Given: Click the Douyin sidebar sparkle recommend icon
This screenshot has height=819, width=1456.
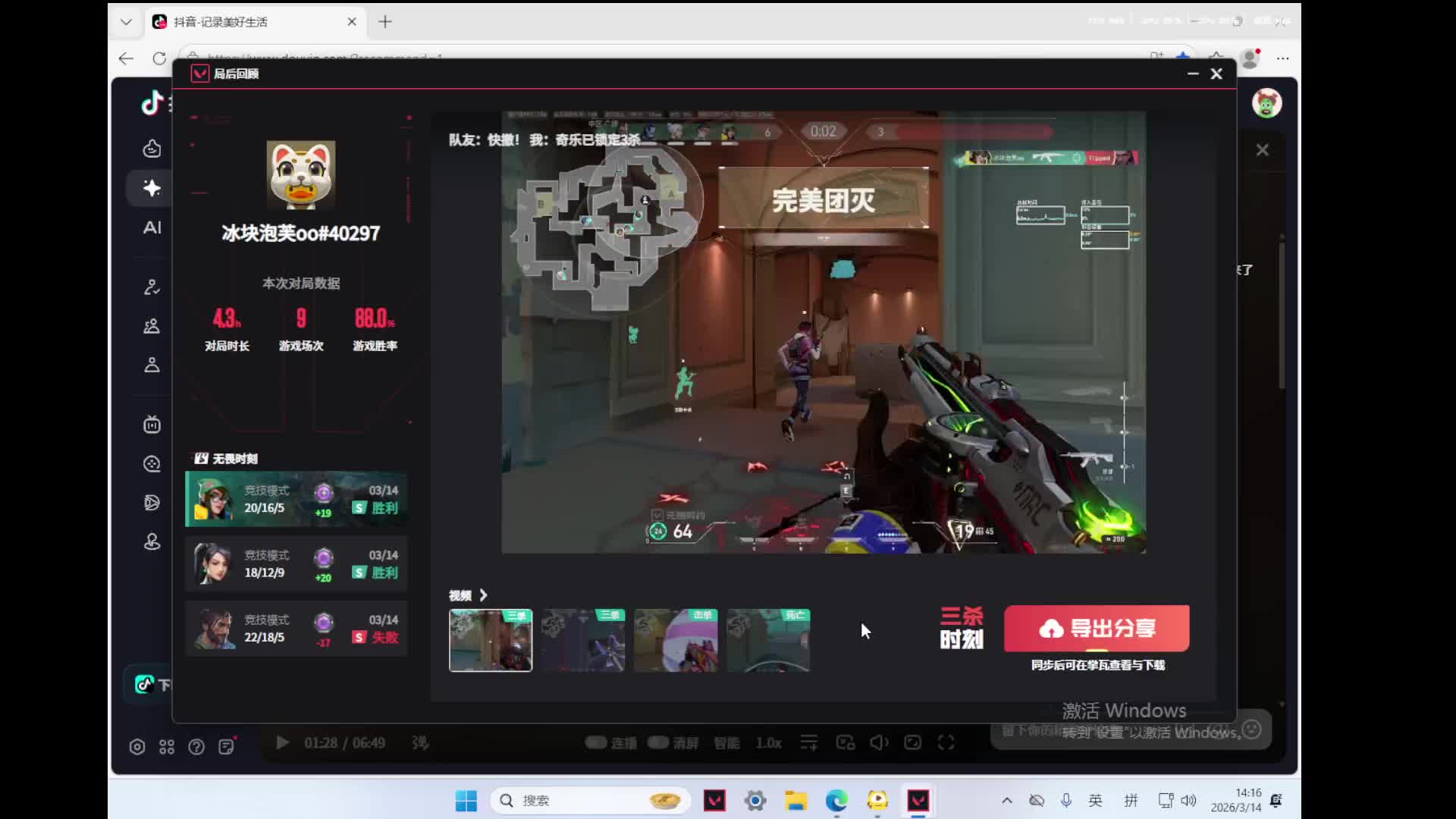Looking at the screenshot, I should [x=152, y=188].
